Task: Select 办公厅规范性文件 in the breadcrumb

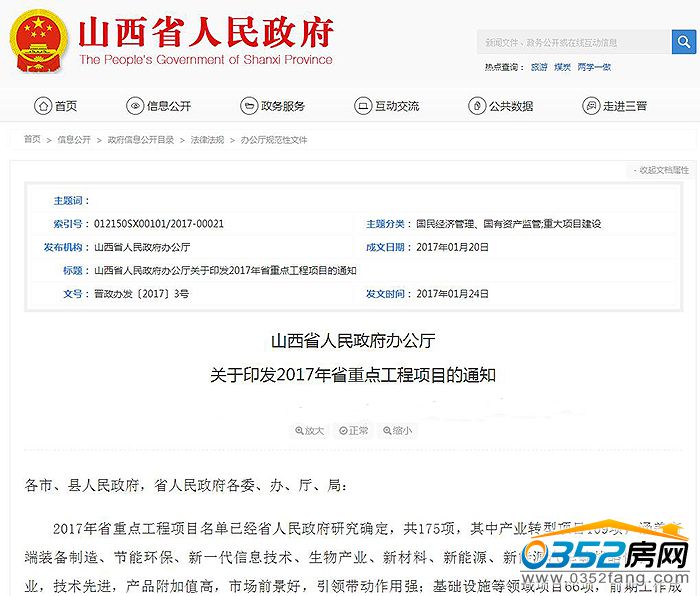Action: (274, 140)
